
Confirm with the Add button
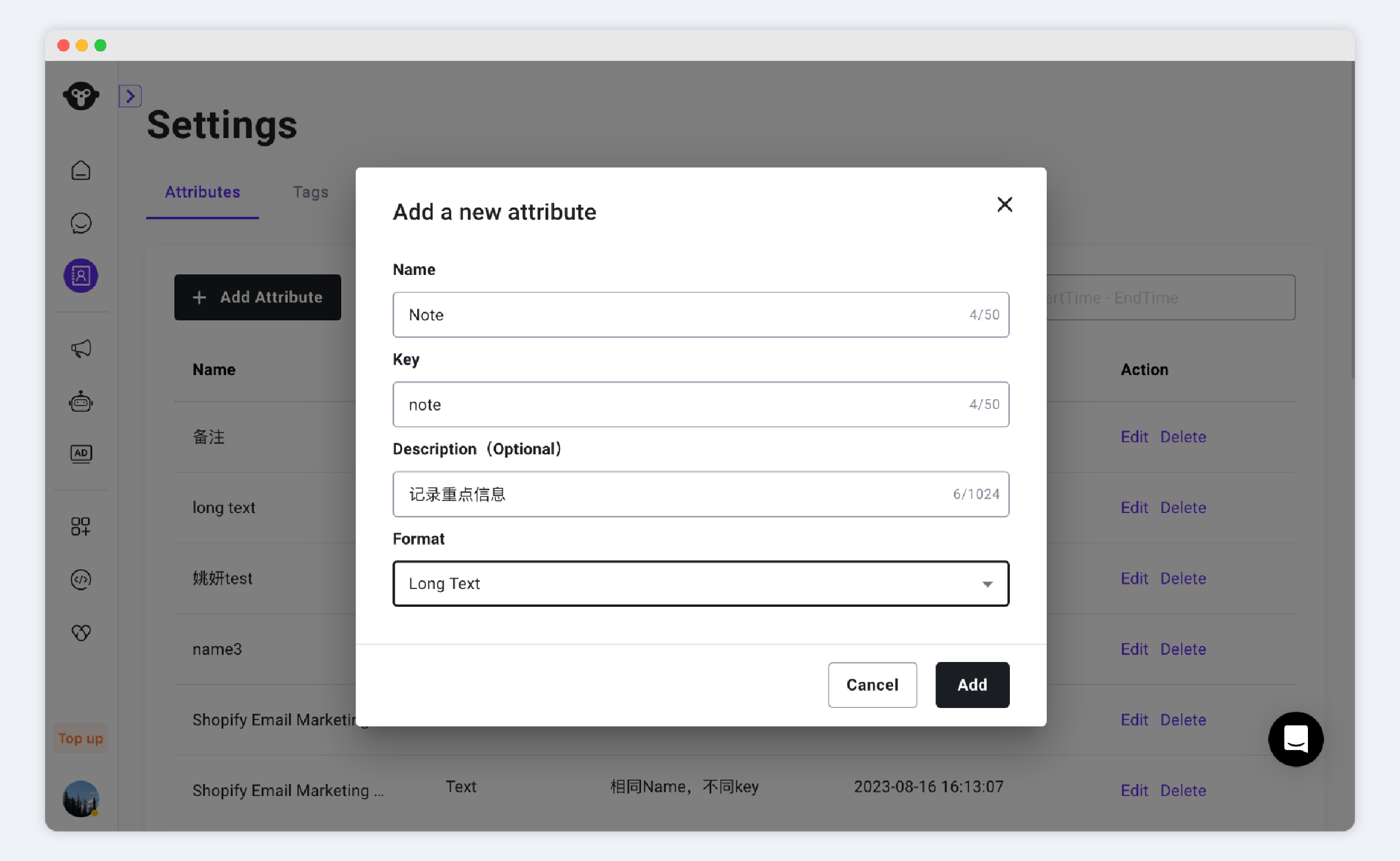click(972, 684)
